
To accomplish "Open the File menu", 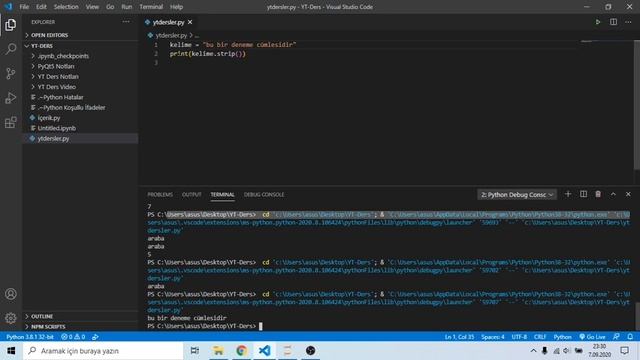I will tap(24, 7).
